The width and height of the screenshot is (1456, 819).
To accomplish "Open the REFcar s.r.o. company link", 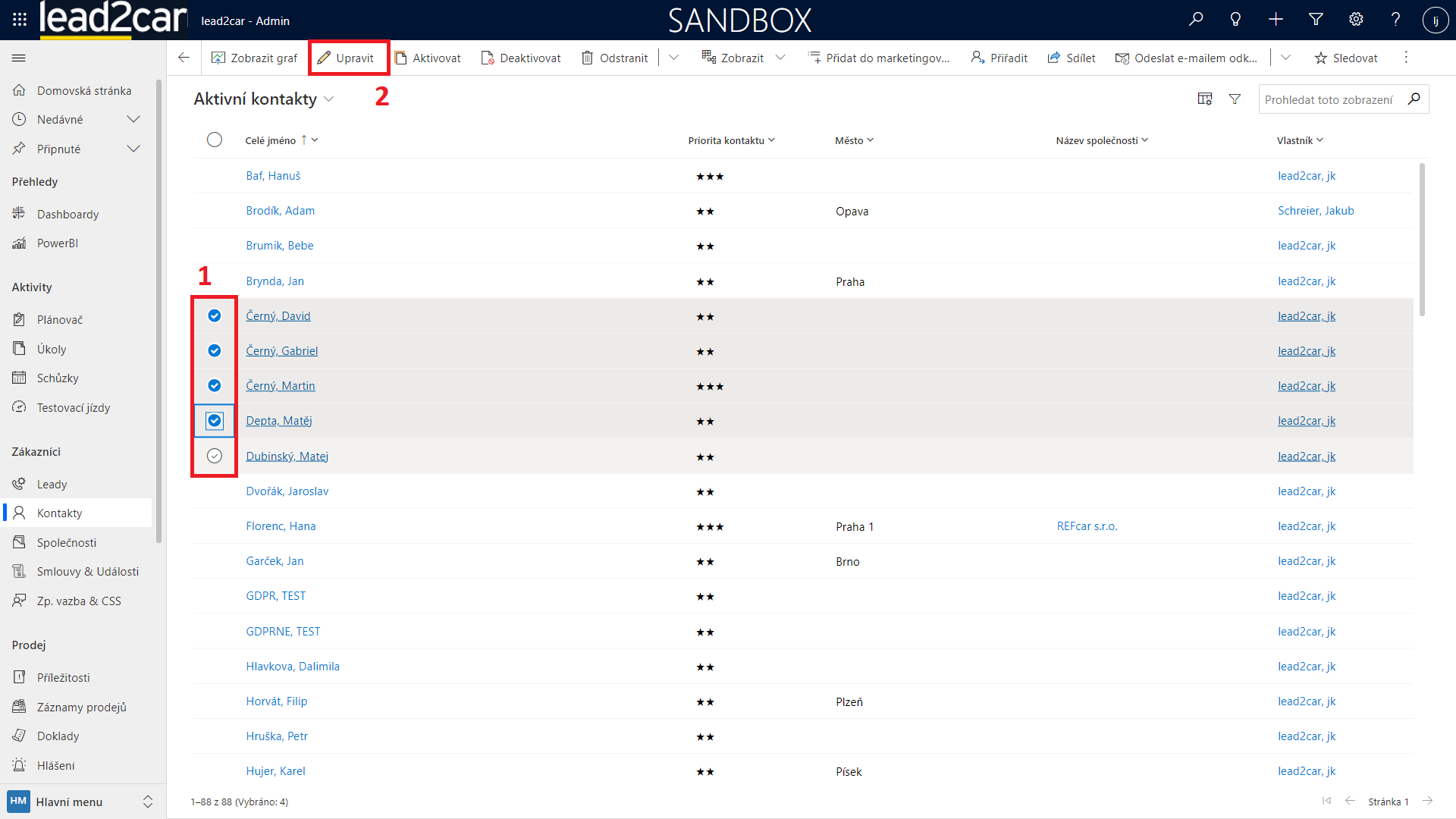I will pyautogui.click(x=1087, y=526).
